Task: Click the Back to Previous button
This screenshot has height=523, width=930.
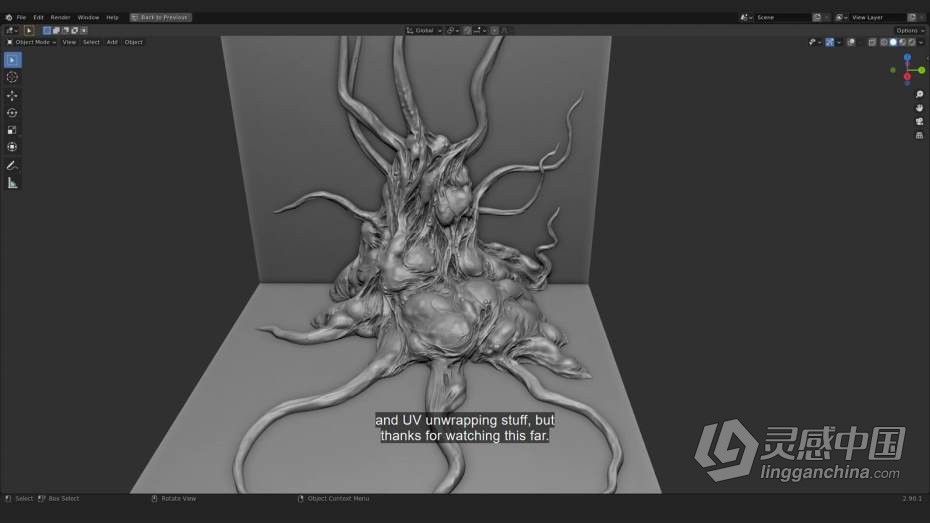Action: point(161,17)
